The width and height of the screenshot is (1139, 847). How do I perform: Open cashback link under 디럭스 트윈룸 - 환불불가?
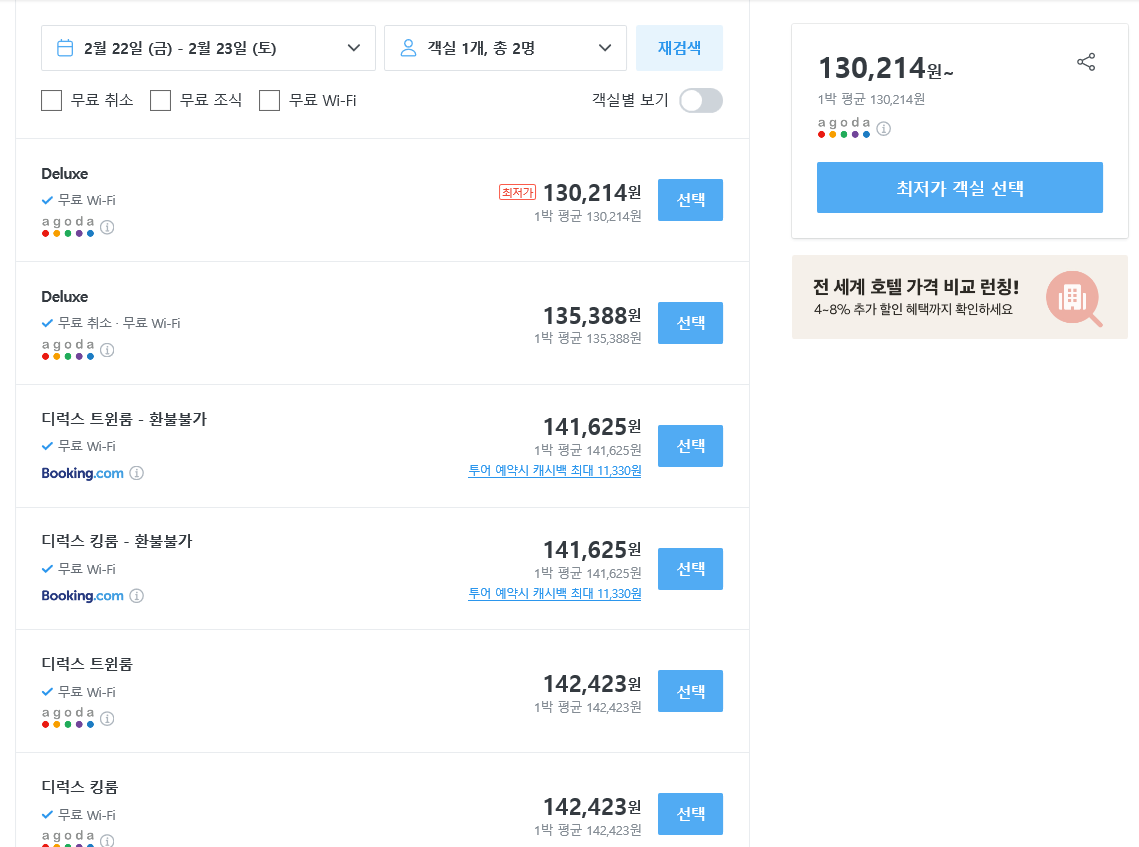pos(554,471)
